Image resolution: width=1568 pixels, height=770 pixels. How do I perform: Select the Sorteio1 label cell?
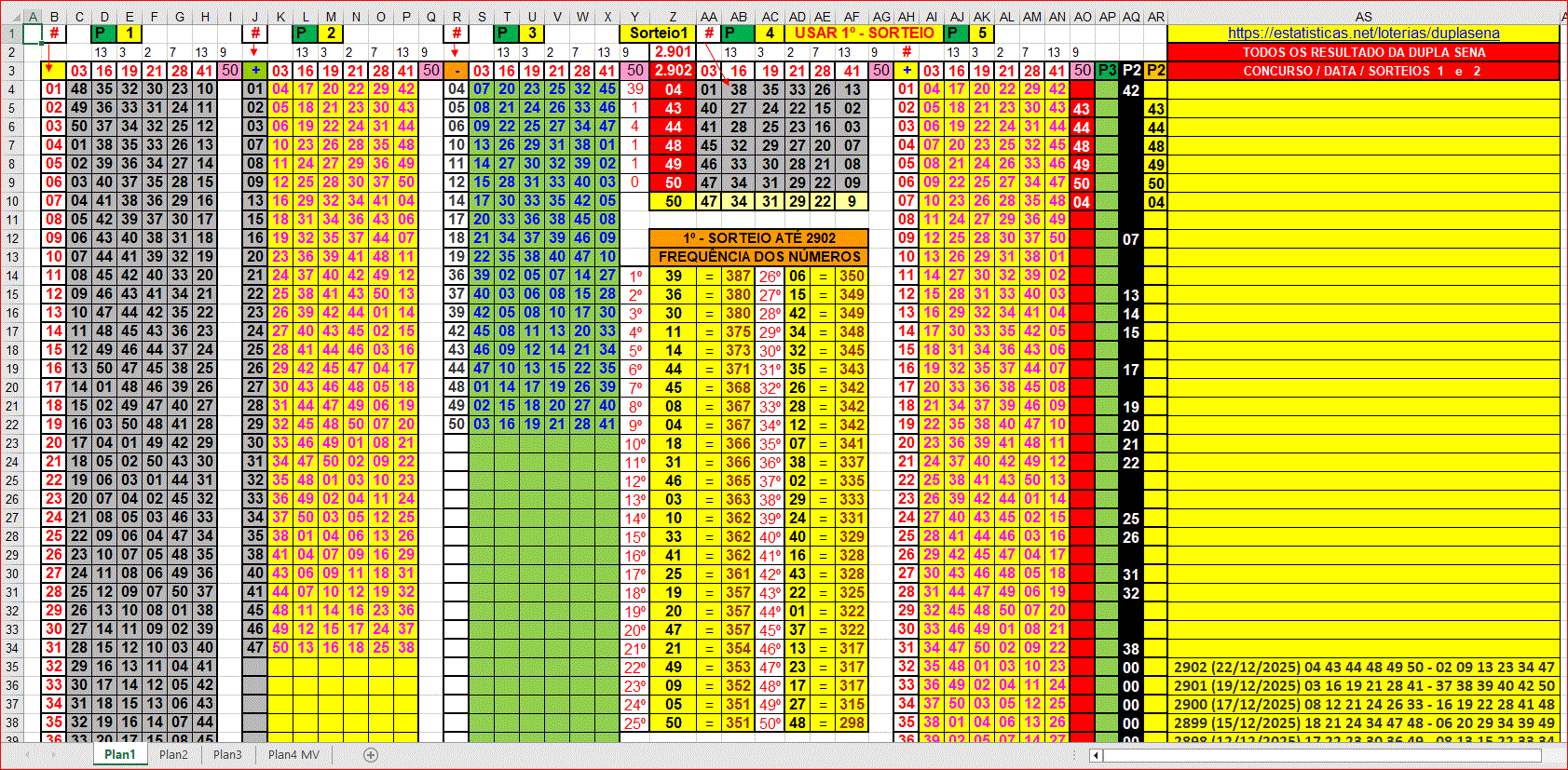click(658, 34)
